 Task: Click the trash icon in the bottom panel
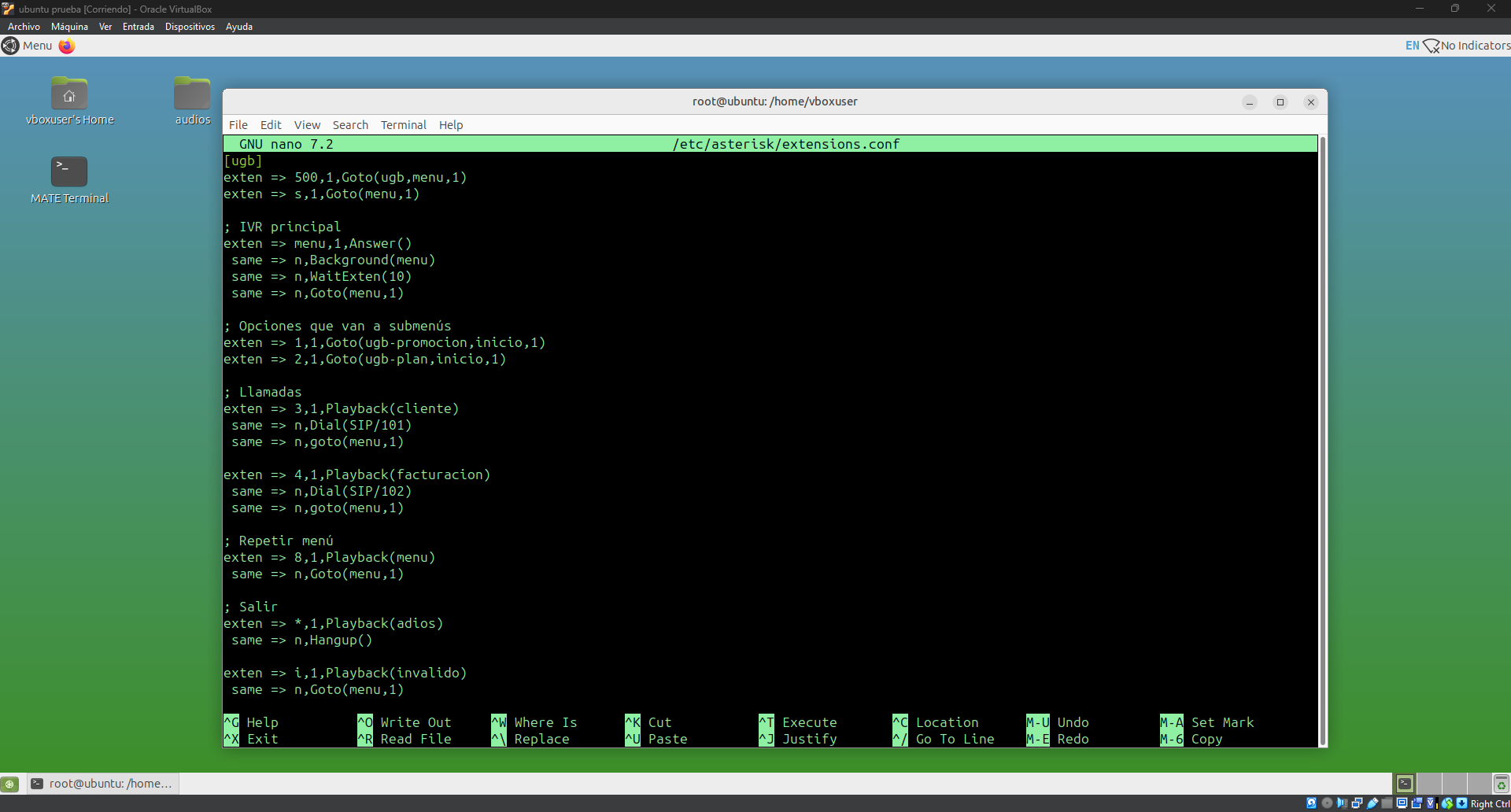tap(1502, 784)
